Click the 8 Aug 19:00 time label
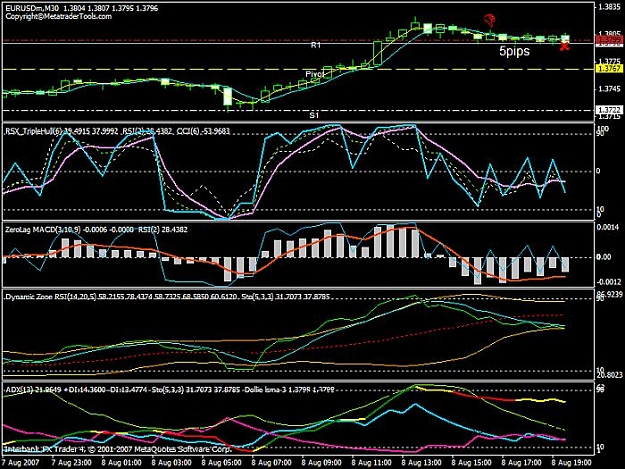Viewport: 625px width, 469px height. tap(571, 463)
